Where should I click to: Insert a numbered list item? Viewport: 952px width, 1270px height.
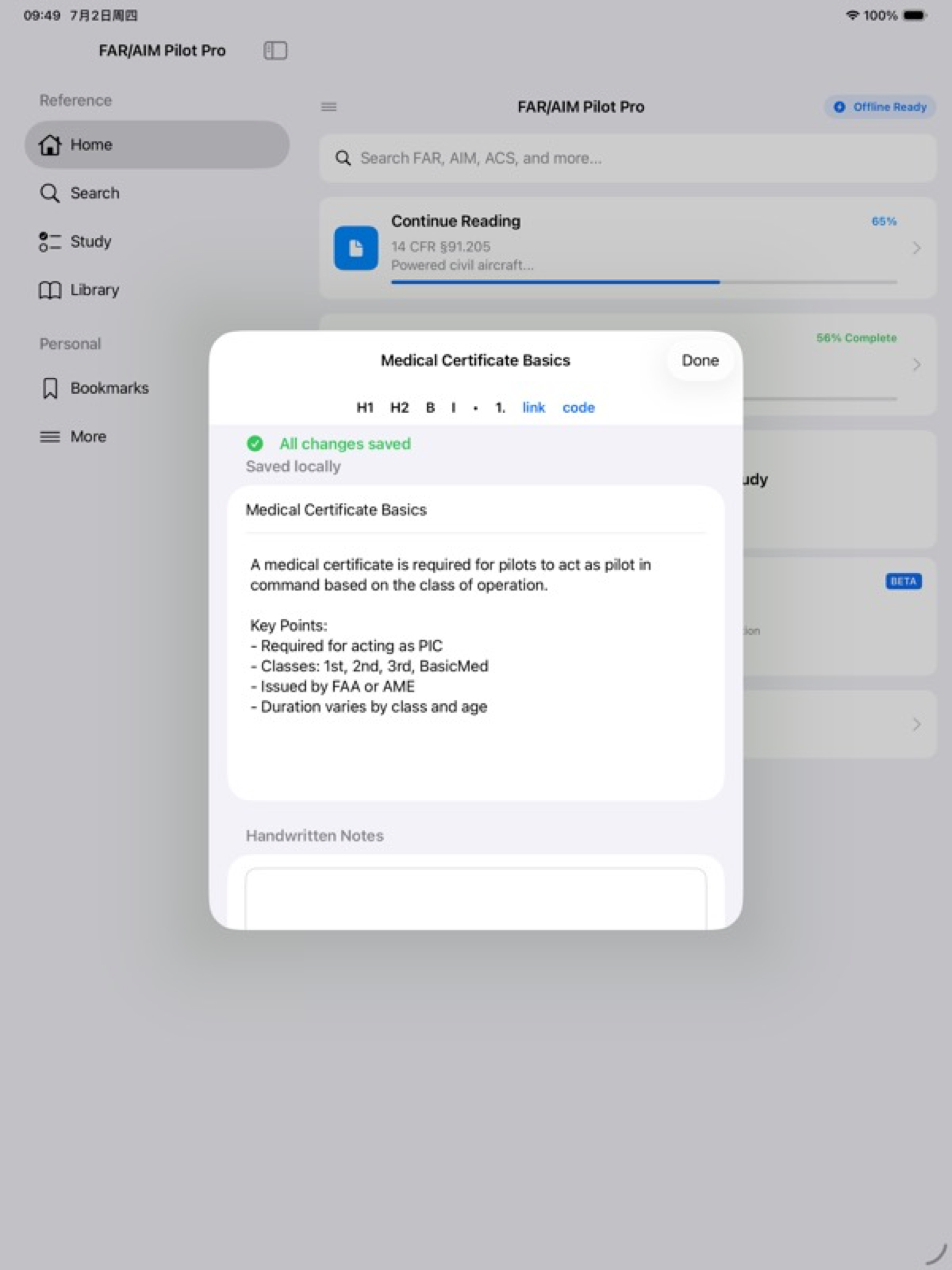point(500,408)
